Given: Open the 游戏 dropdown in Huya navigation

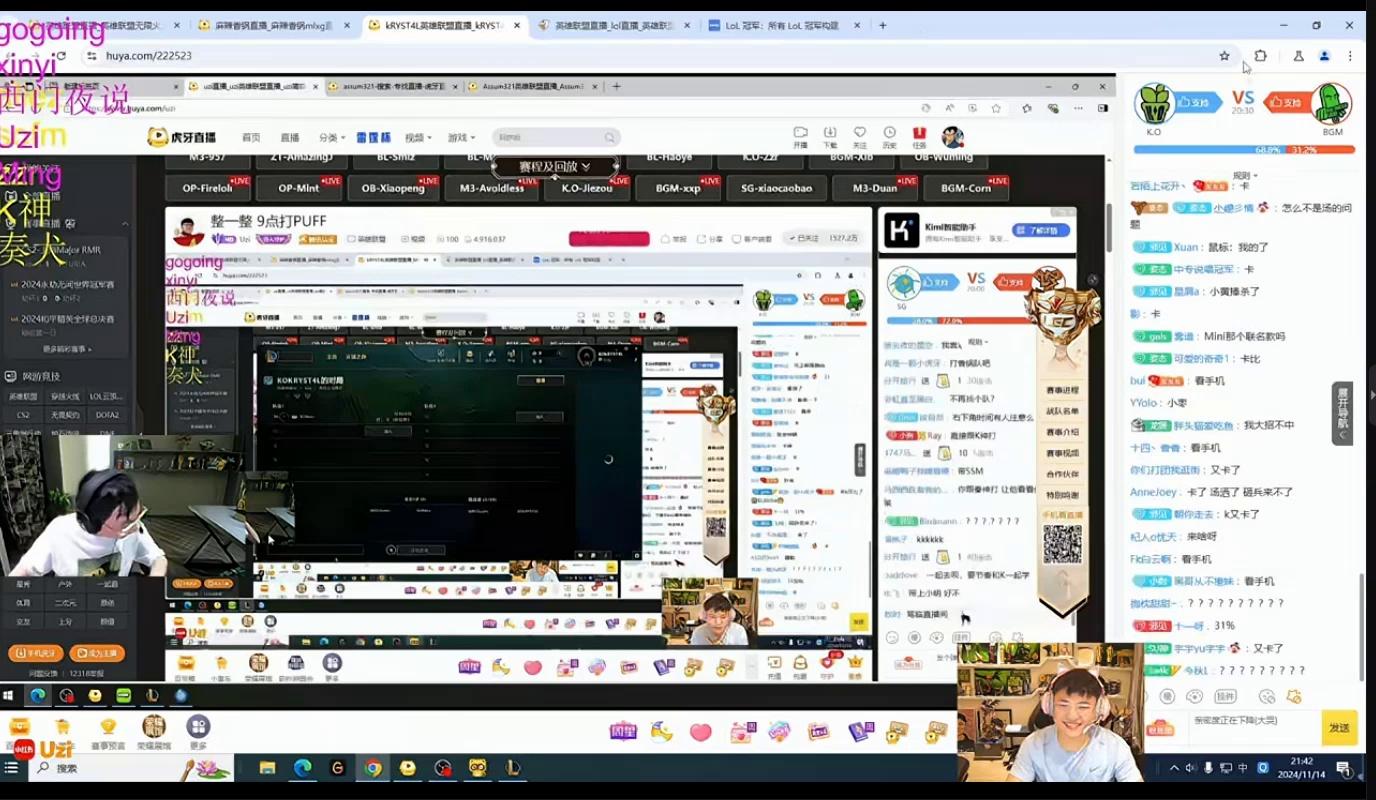Looking at the screenshot, I should pyautogui.click(x=461, y=137).
